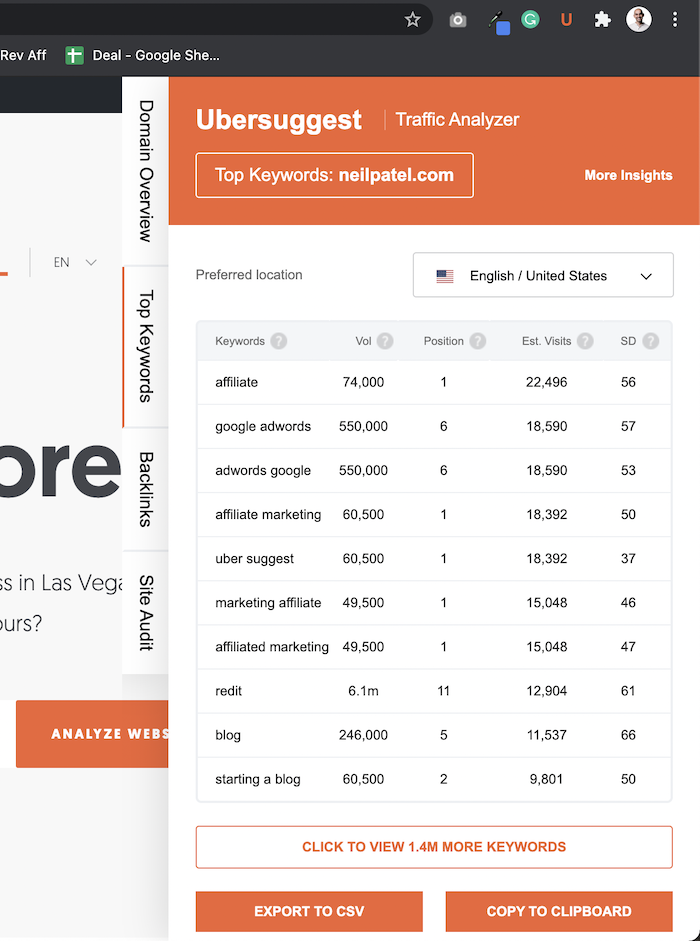Screen dimensions: 700x941
Task: Open the color picker pen extension
Action: [498, 22]
